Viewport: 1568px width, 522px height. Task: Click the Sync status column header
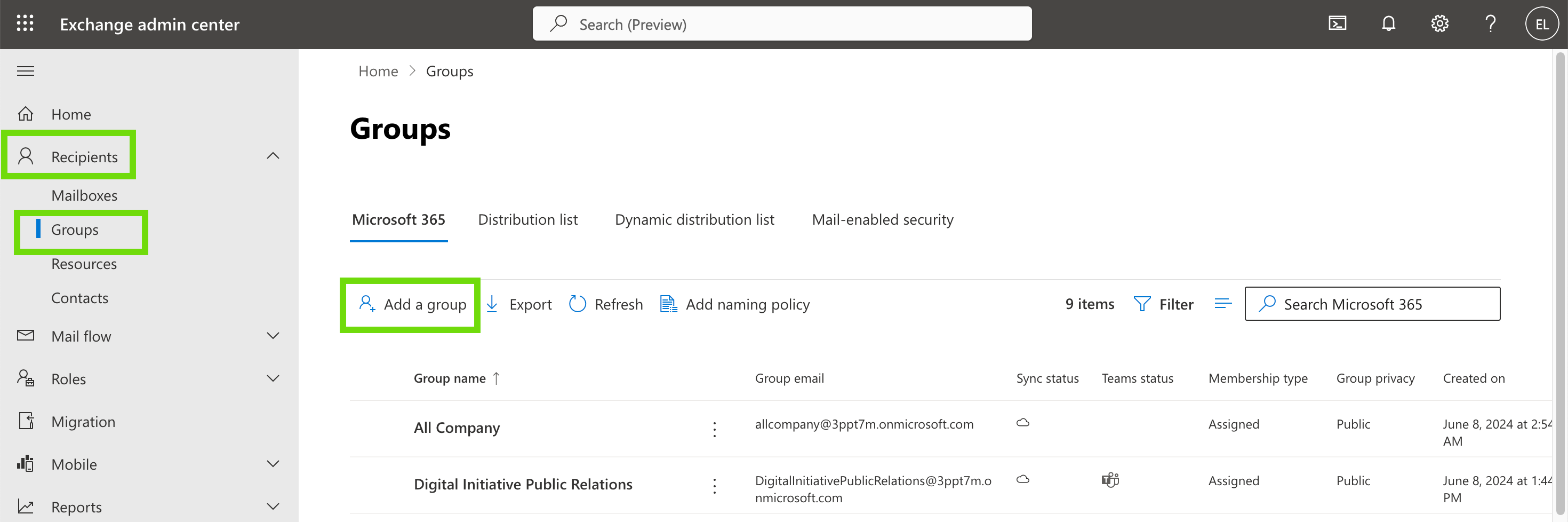[x=1047, y=378]
